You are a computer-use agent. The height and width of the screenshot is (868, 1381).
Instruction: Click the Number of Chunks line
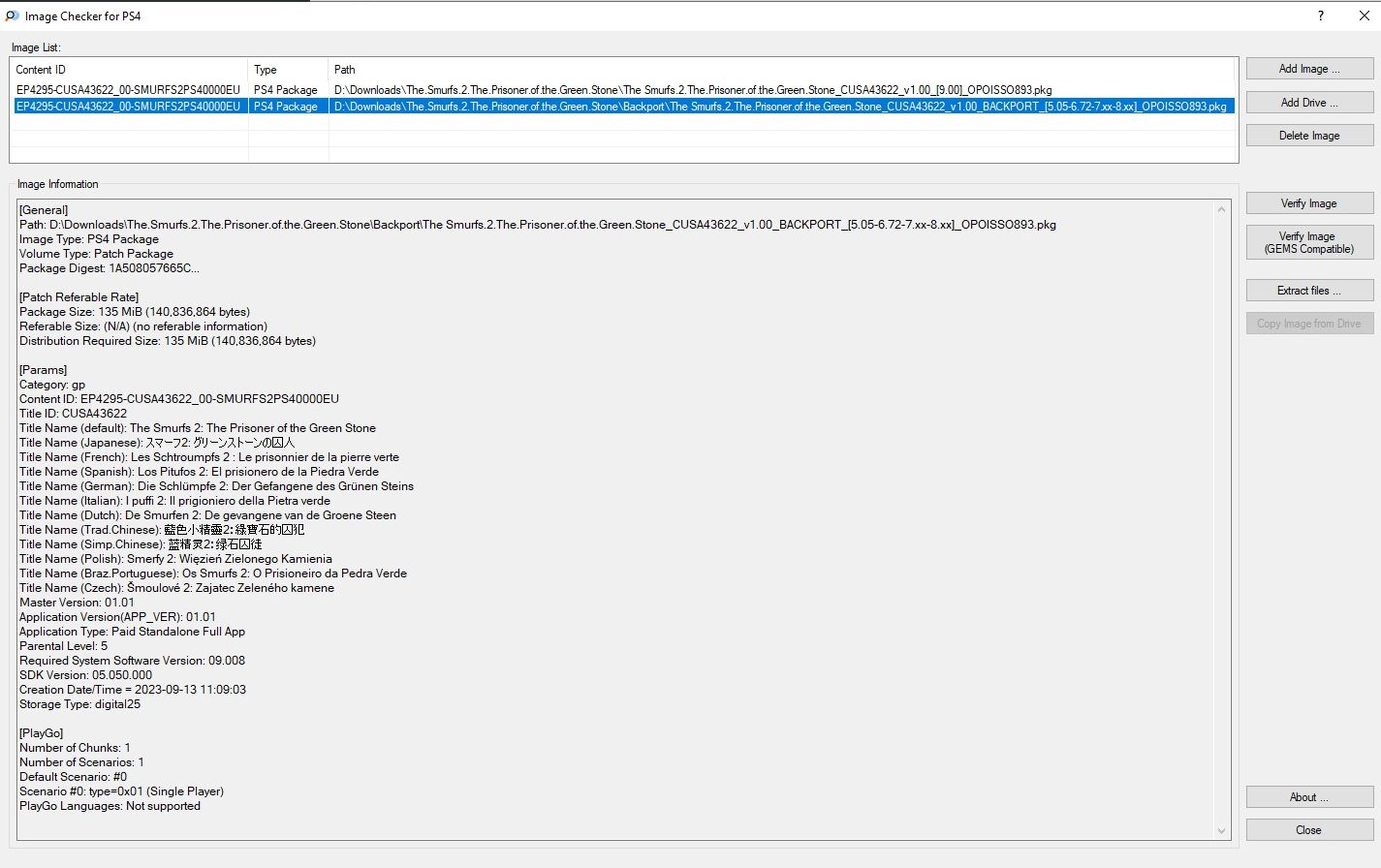(75, 748)
